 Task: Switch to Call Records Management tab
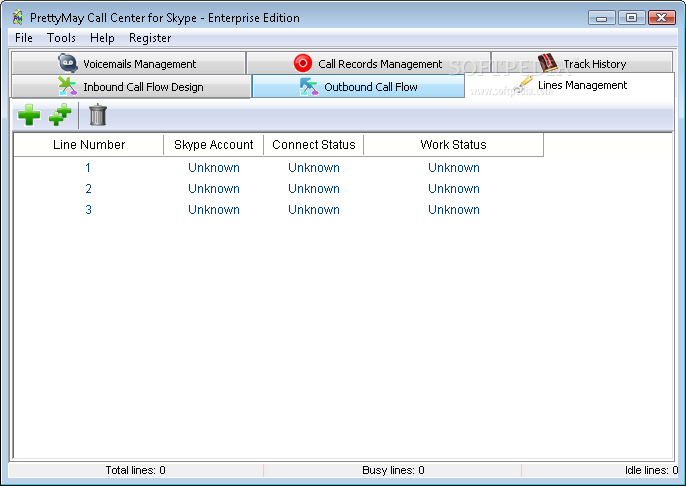[x=368, y=63]
